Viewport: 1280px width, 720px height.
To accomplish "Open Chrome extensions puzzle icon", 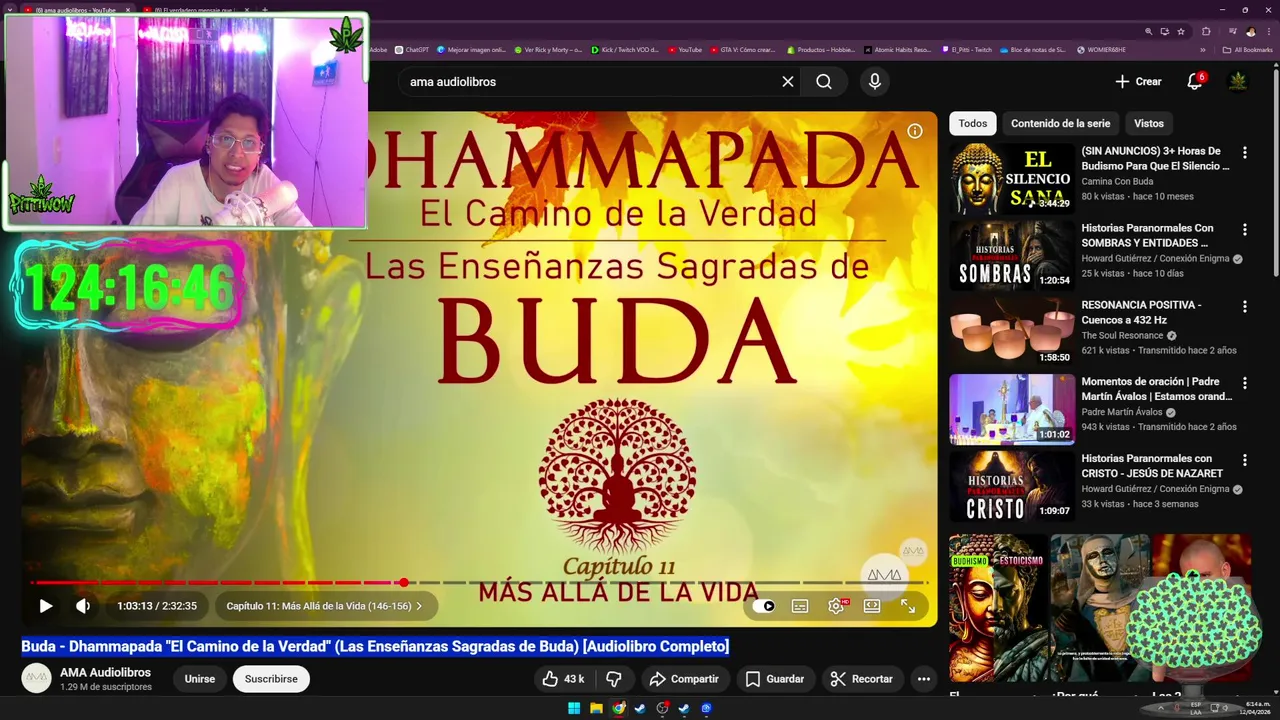I will click(x=1206, y=32).
